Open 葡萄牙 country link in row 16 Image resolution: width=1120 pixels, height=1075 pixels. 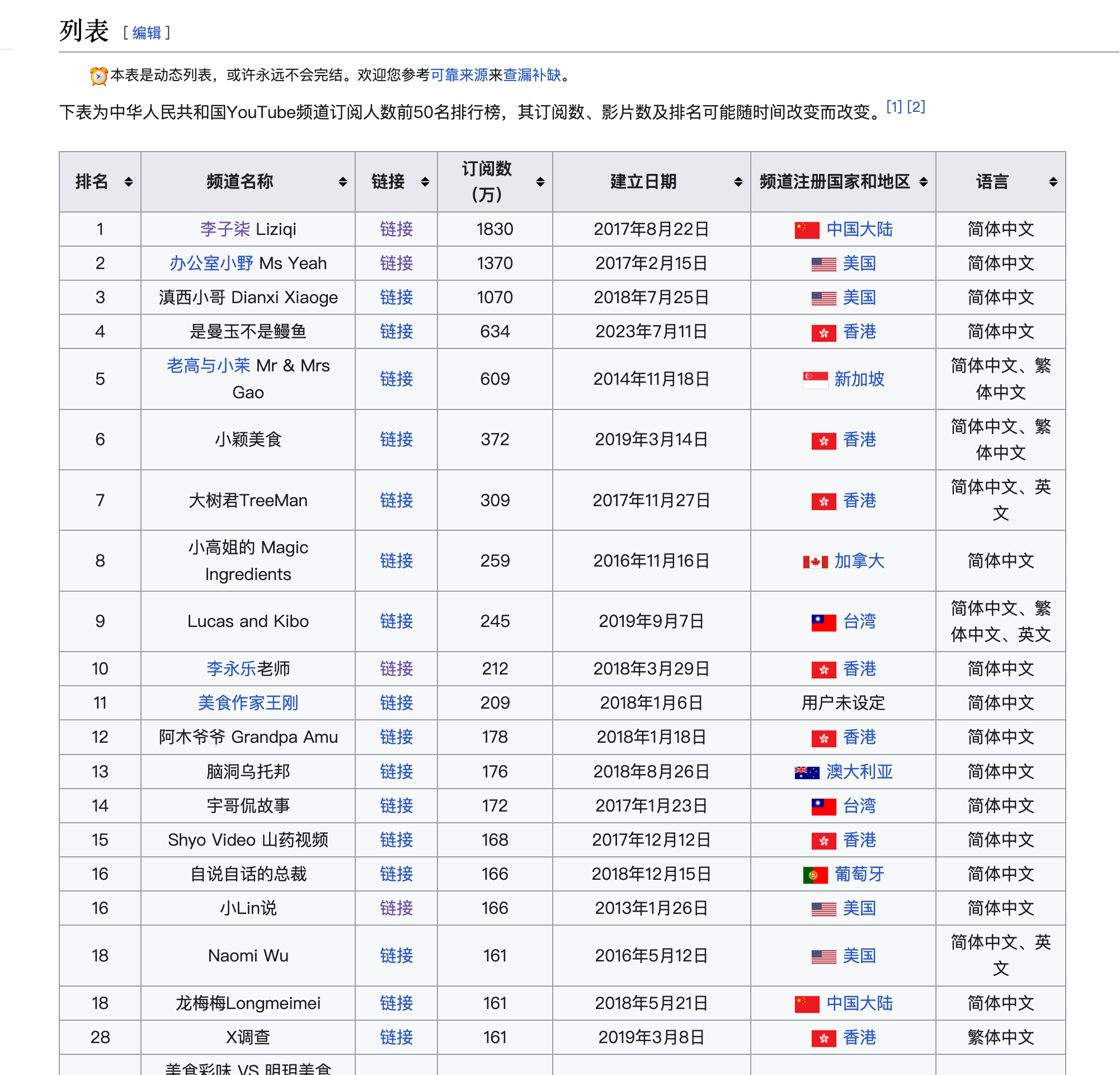[859, 875]
